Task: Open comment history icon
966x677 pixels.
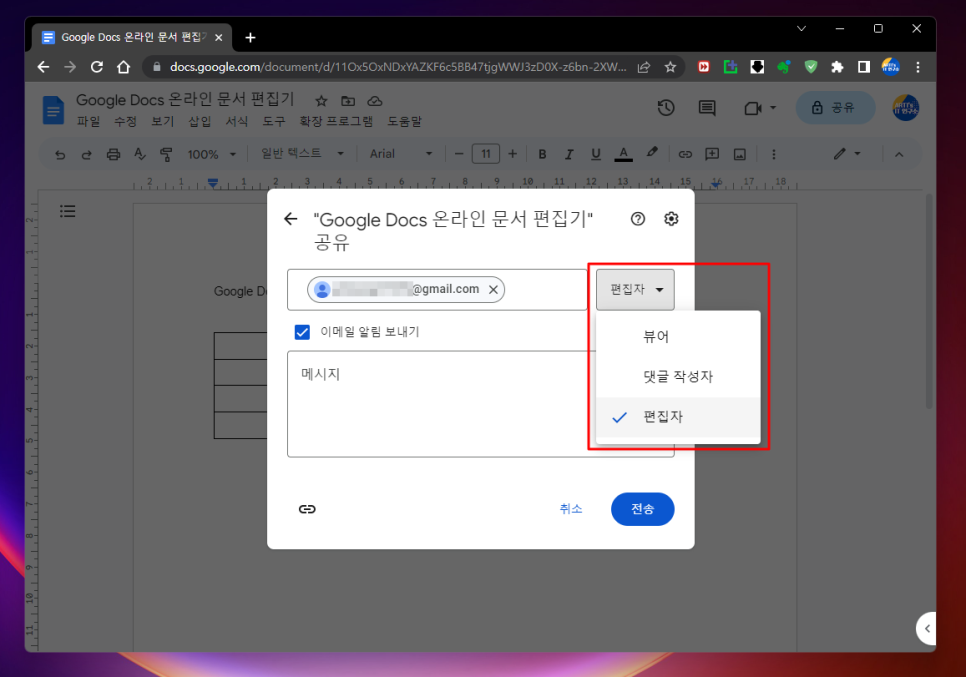Action: [x=707, y=108]
